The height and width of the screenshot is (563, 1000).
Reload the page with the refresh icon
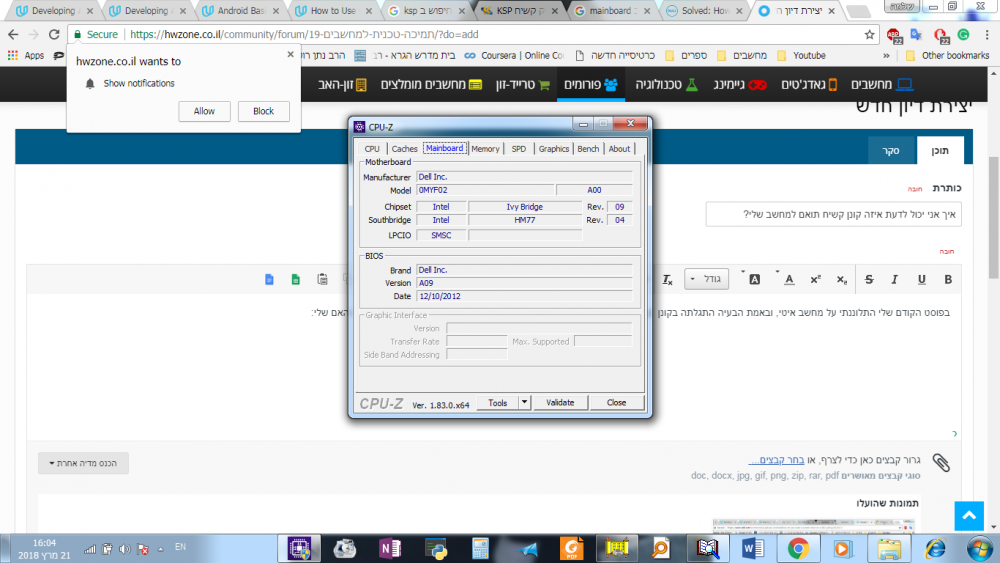(x=54, y=34)
